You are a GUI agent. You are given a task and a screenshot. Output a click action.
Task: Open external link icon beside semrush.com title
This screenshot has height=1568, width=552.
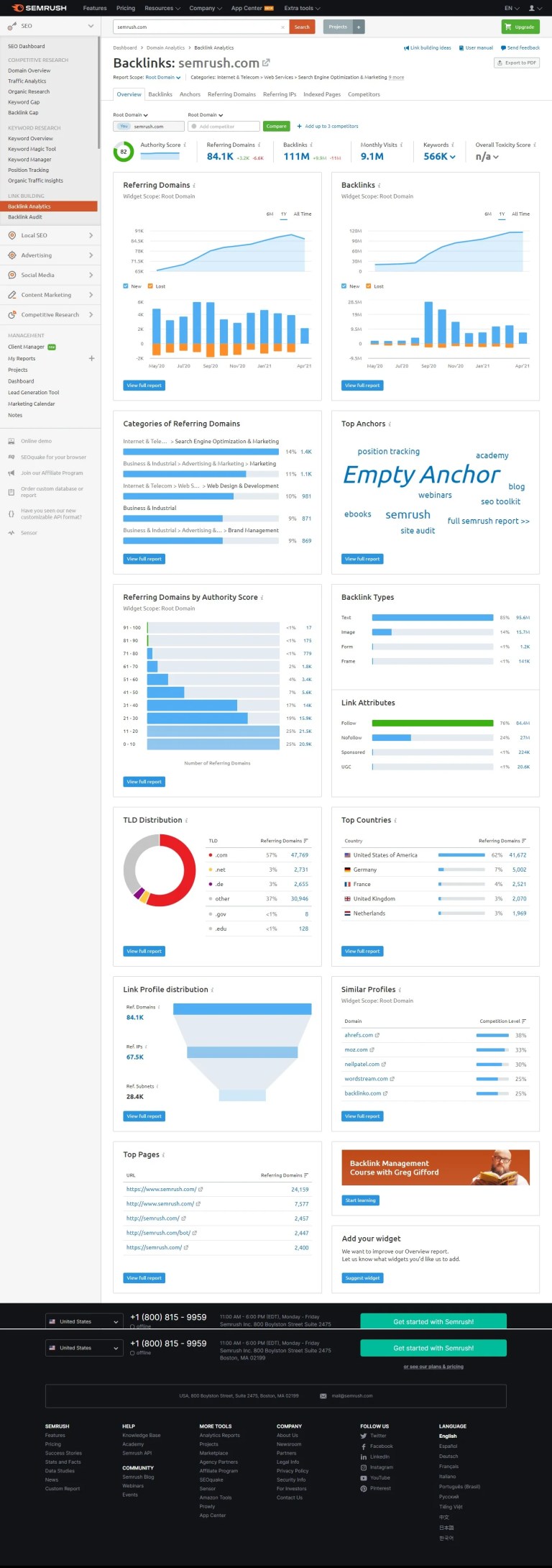coord(266,63)
